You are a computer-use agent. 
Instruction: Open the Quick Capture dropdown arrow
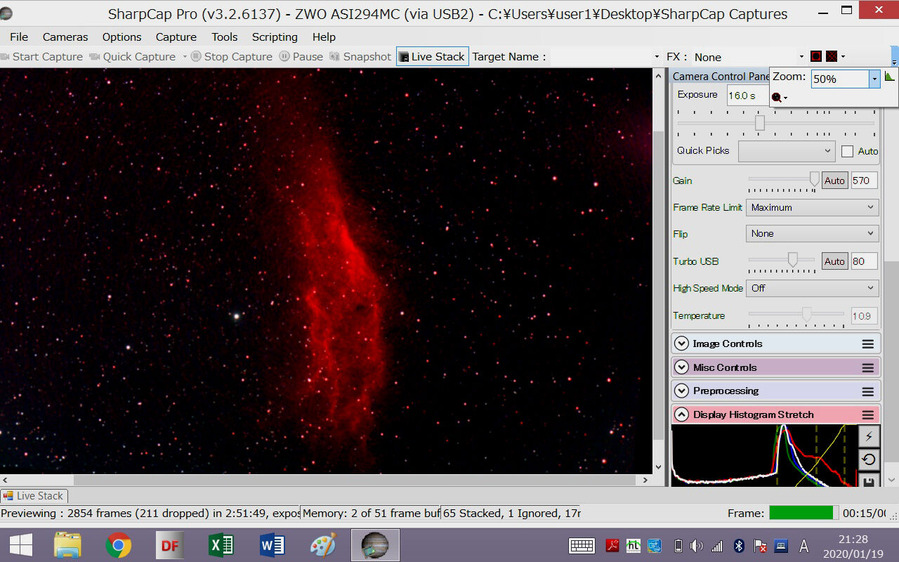185,57
